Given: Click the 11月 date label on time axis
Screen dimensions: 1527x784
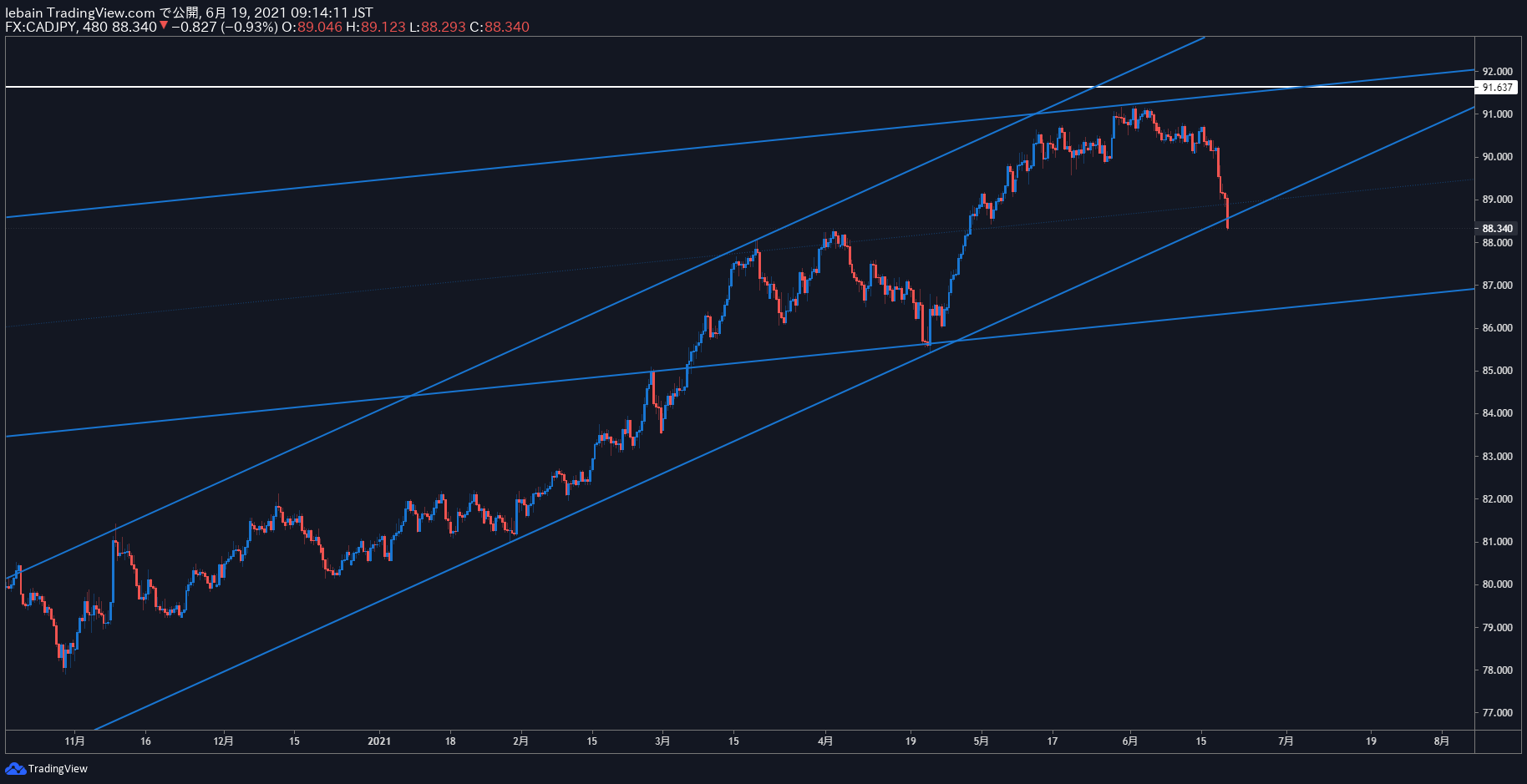Looking at the screenshot, I should [x=75, y=741].
